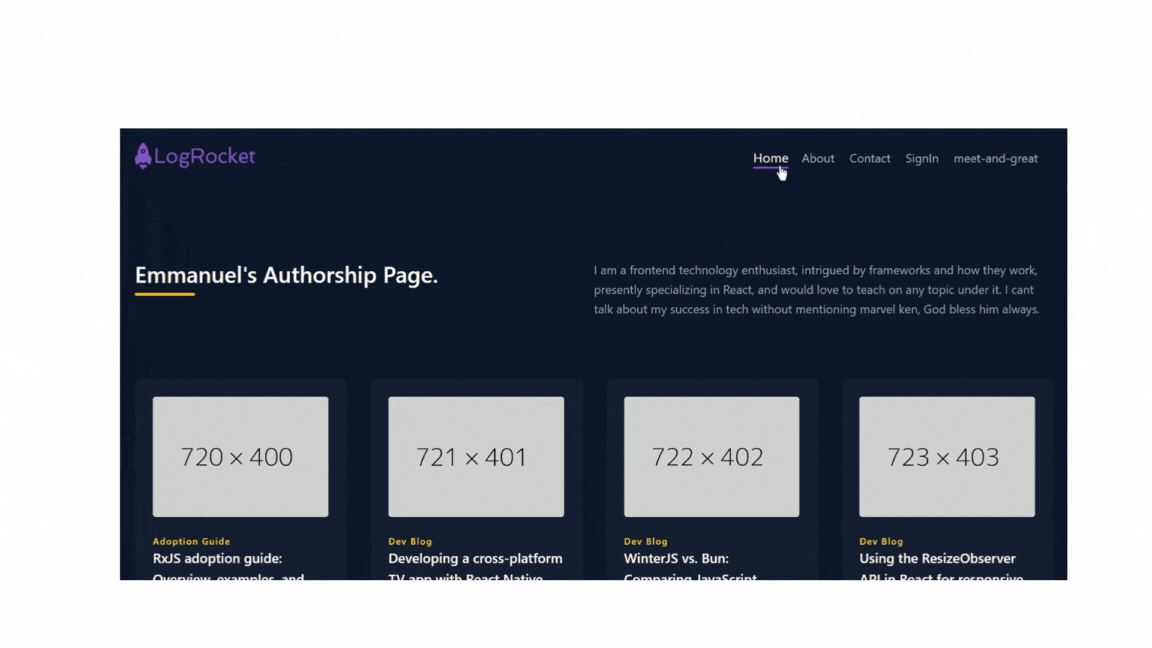Click the 721 × 401 placeholder image
The width and height of the screenshot is (1152, 648).
[476, 457]
